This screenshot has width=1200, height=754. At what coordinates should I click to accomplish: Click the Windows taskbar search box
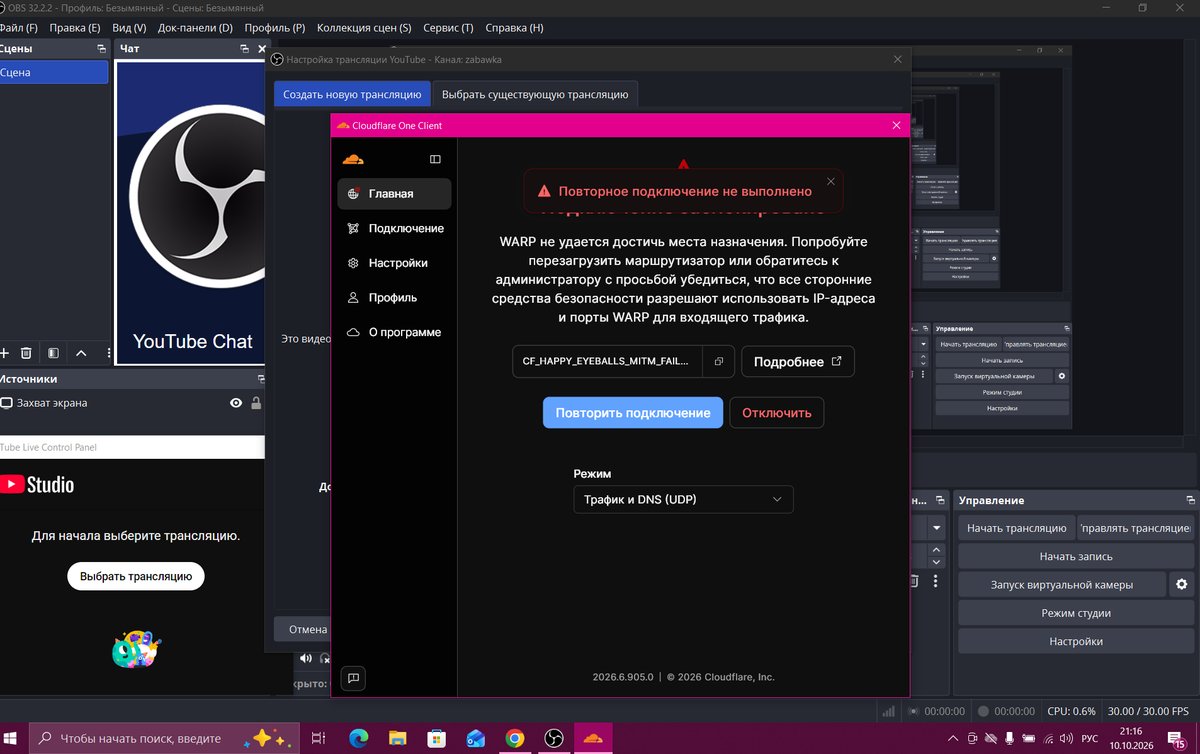pyautogui.click(x=164, y=738)
